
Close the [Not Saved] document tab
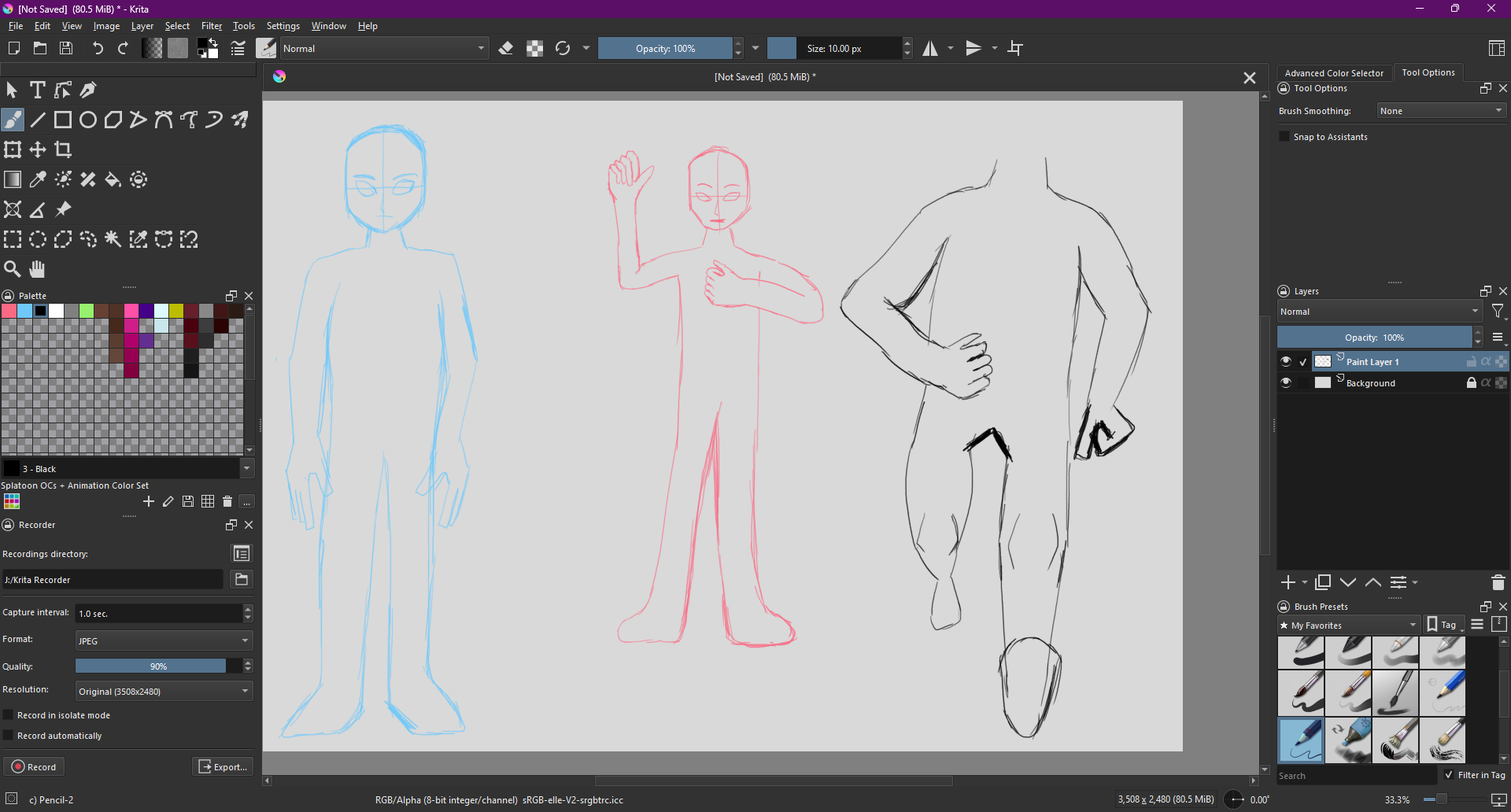1249,77
